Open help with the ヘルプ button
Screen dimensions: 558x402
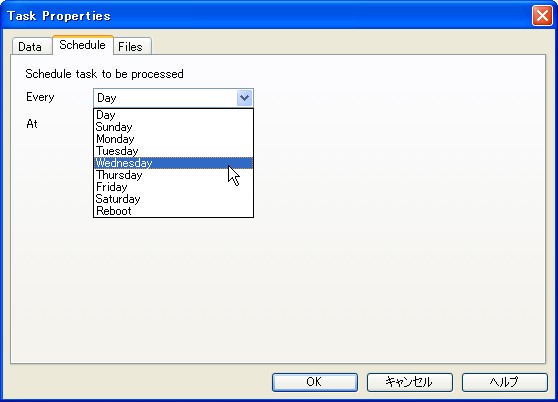click(505, 382)
